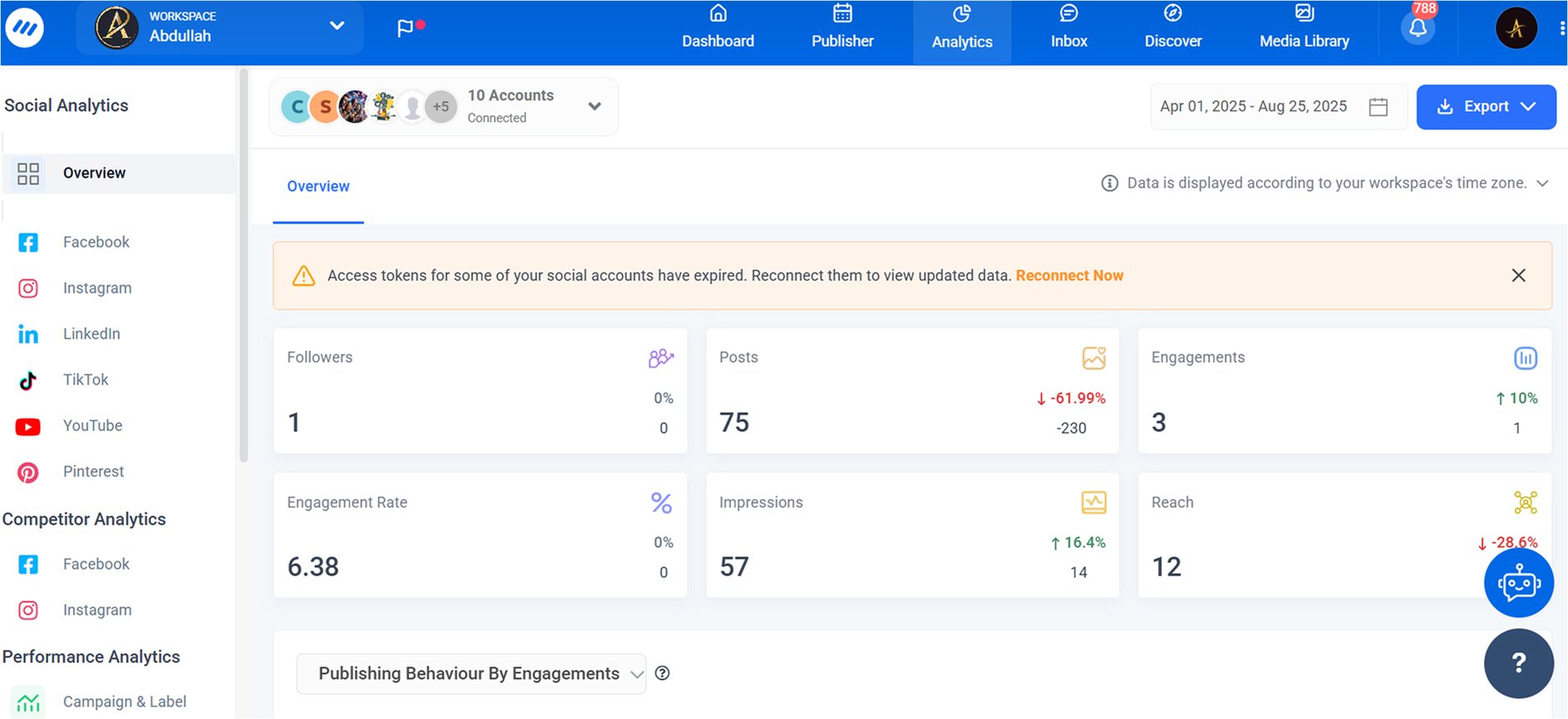The width and height of the screenshot is (1568, 719).
Task: Click the Reach value 12
Action: coord(1166,567)
